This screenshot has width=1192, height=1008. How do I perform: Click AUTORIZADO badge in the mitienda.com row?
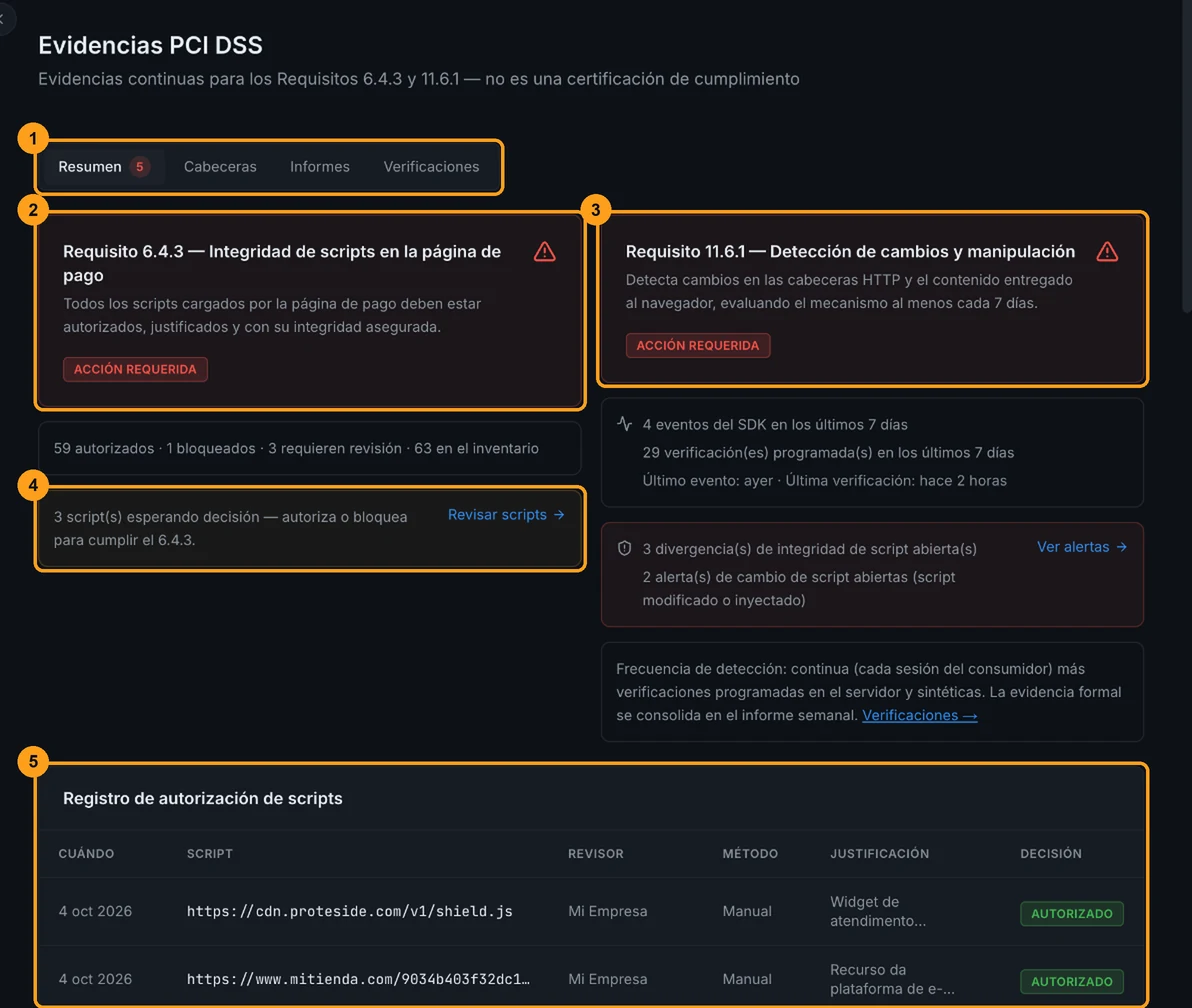pos(1072,981)
